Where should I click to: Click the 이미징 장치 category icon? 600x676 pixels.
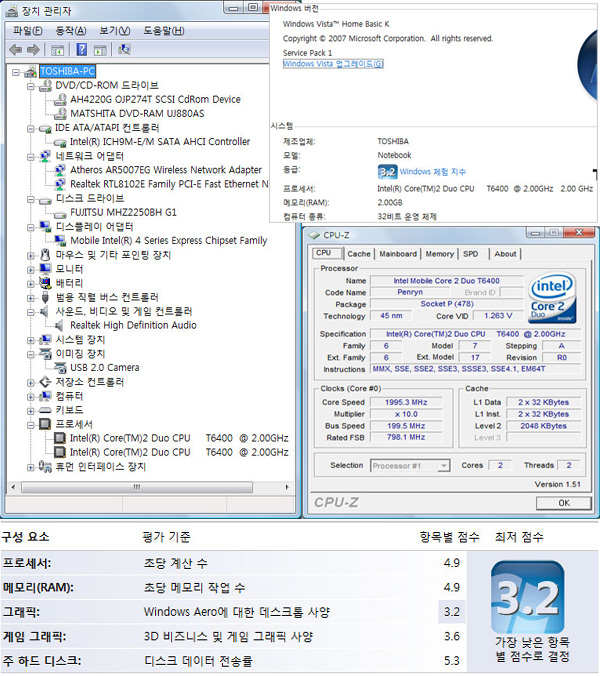pyautogui.click(x=45, y=354)
